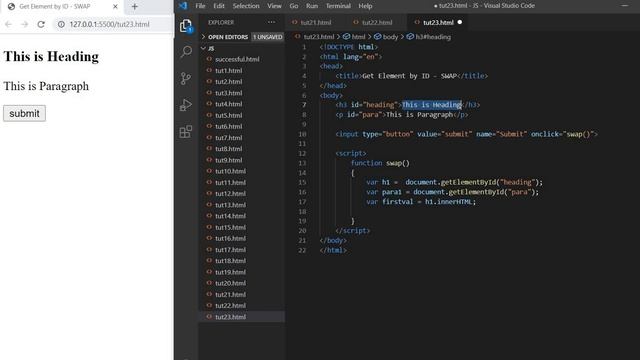Reload the browser page
Viewport: 640px width, 360px height.
[x=41, y=24]
